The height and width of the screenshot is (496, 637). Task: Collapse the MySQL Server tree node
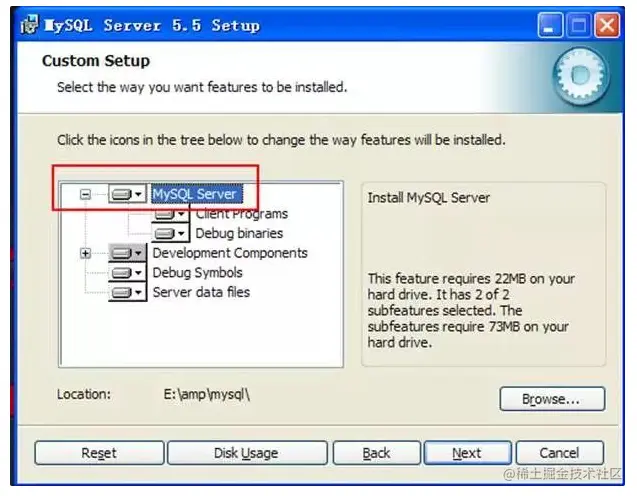[x=85, y=194]
